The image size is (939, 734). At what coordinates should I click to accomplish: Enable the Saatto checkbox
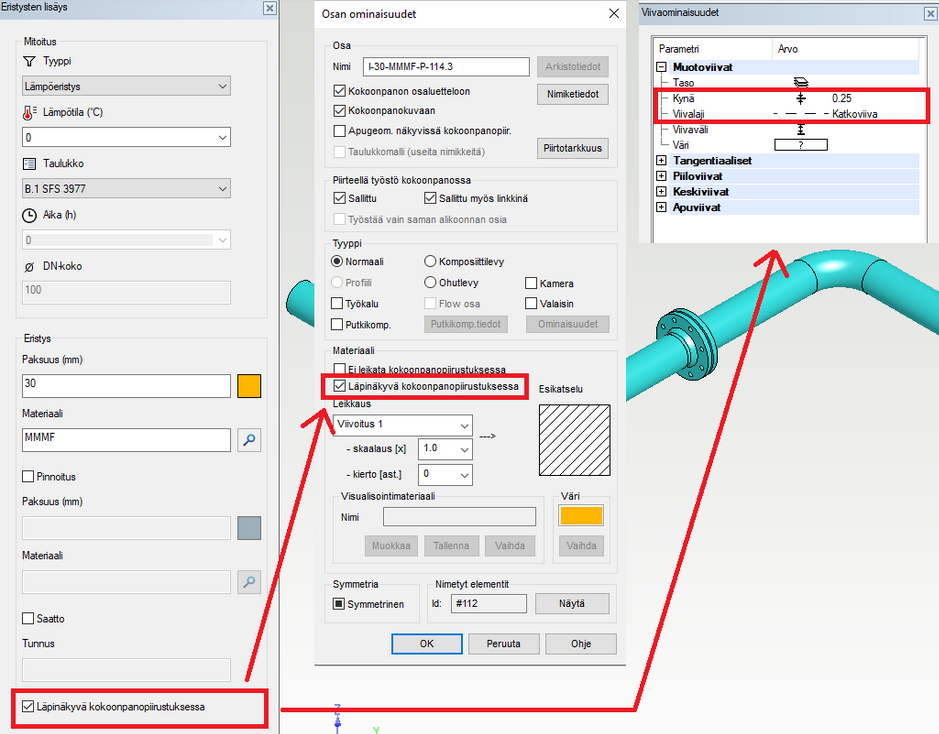tap(28, 618)
